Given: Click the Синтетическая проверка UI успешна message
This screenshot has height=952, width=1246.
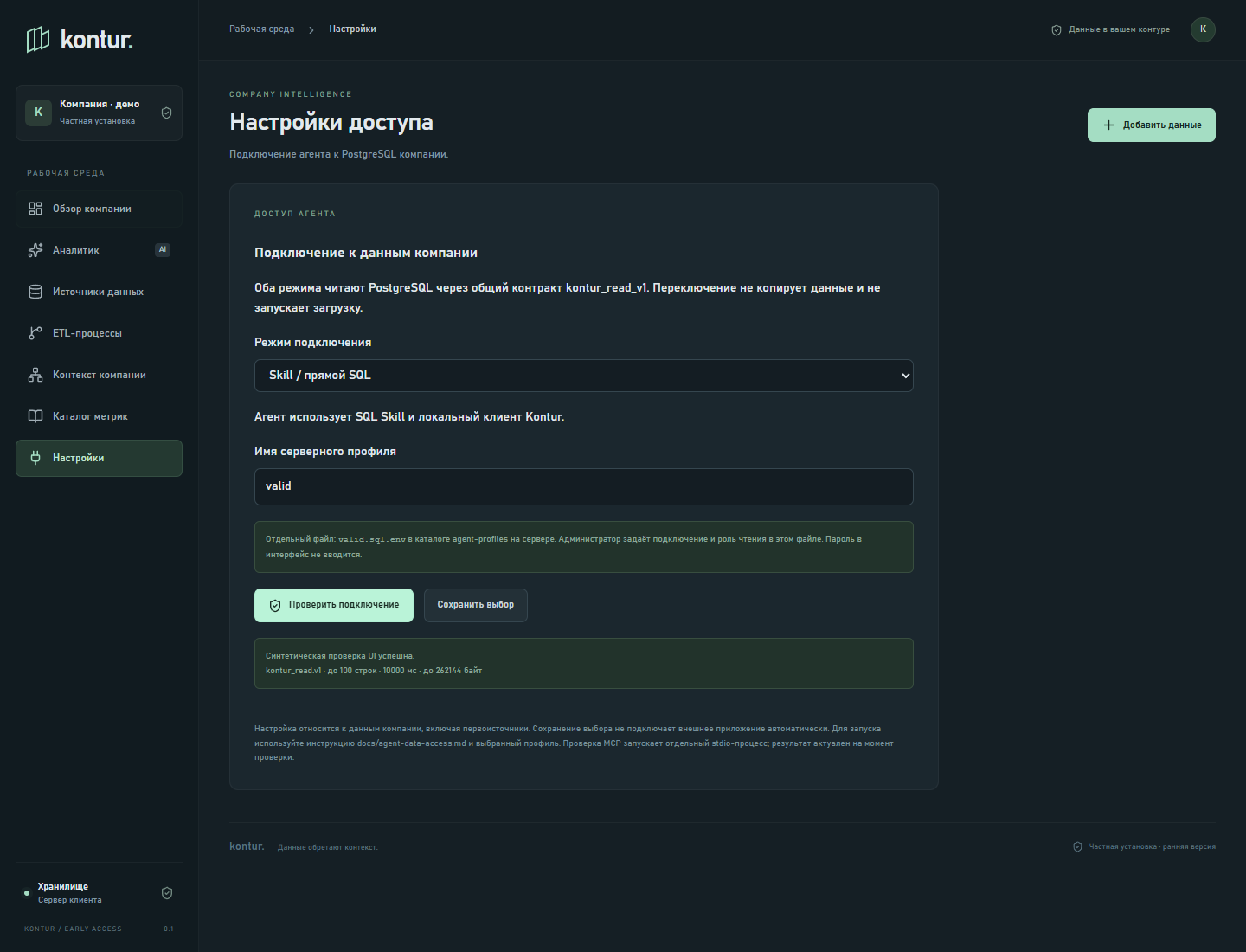Looking at the screenshot, I should pyautogui.click(x=340, y=656).
